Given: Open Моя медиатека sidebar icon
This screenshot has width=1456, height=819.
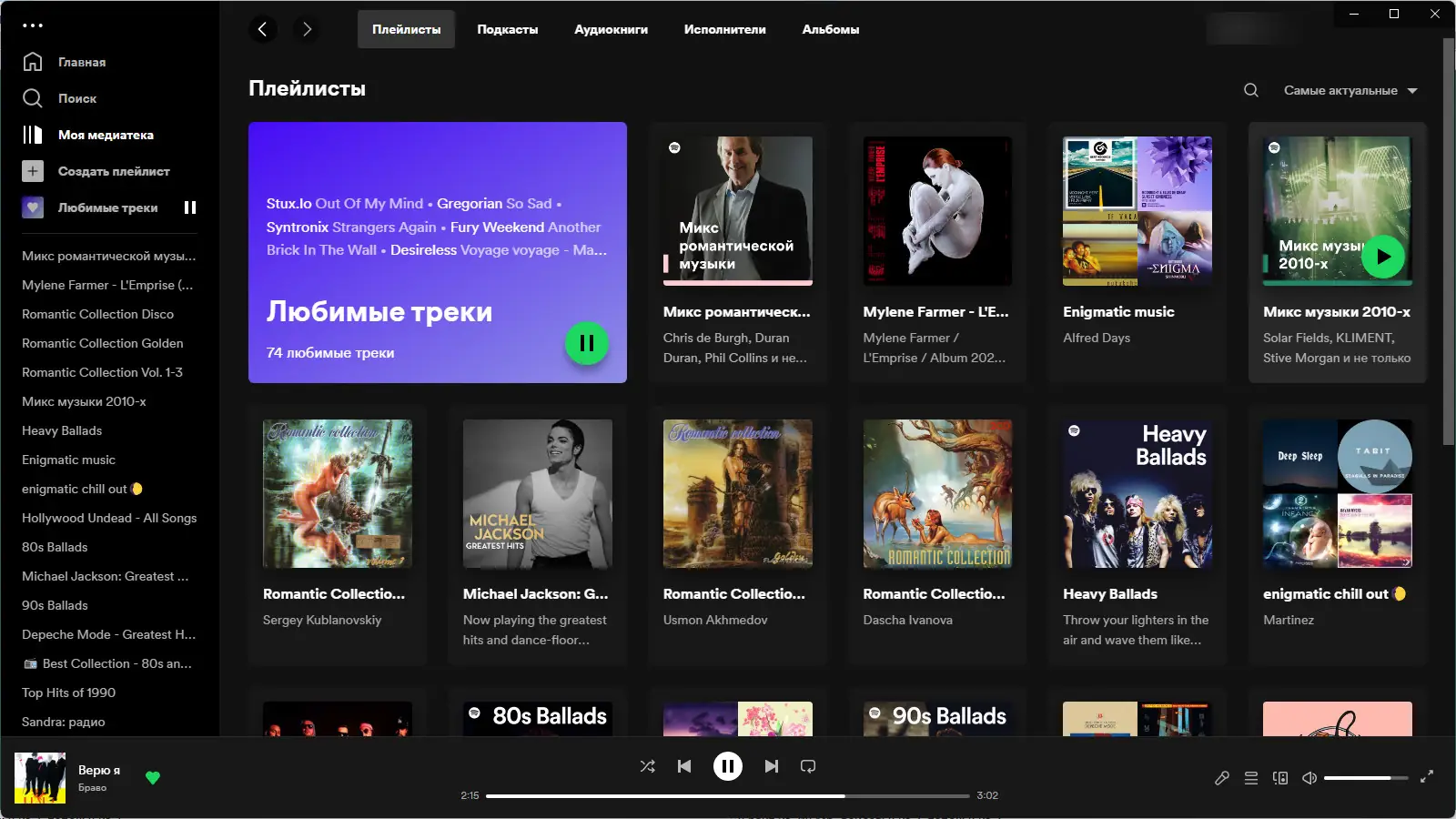Looking at the screenshot, I should (33, 135).
